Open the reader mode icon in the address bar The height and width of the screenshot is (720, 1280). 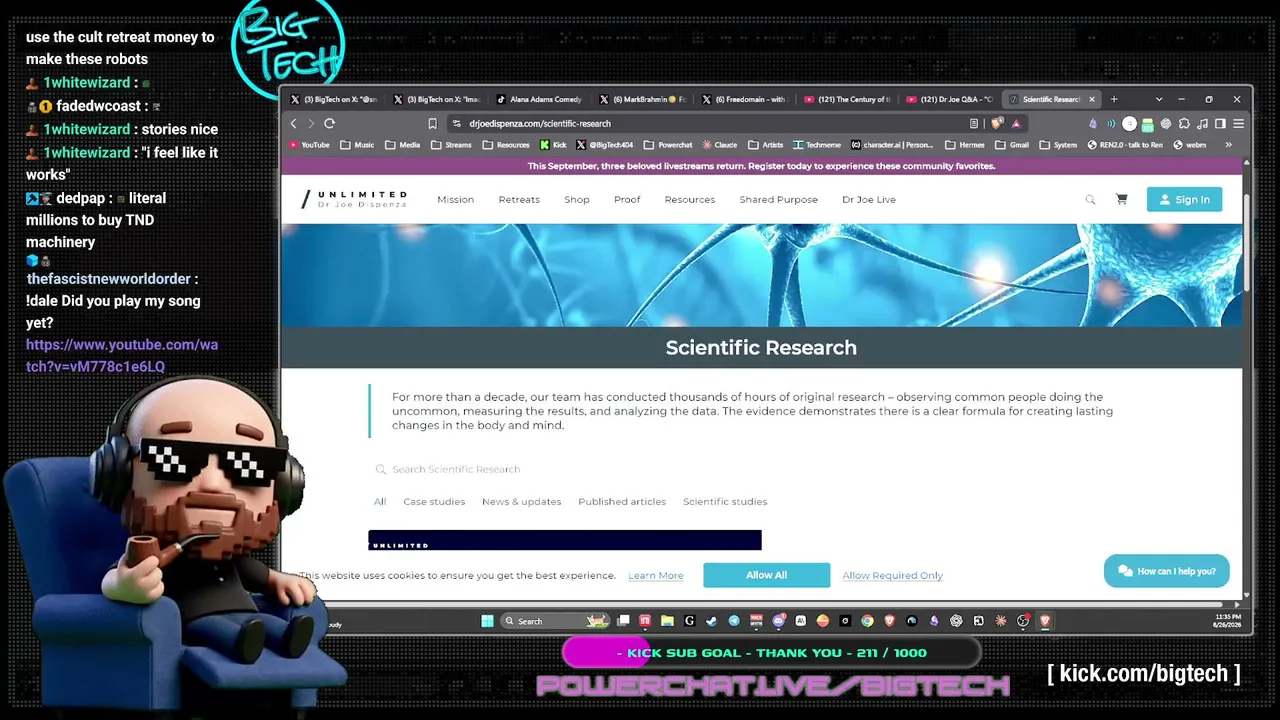click(973, 124)
